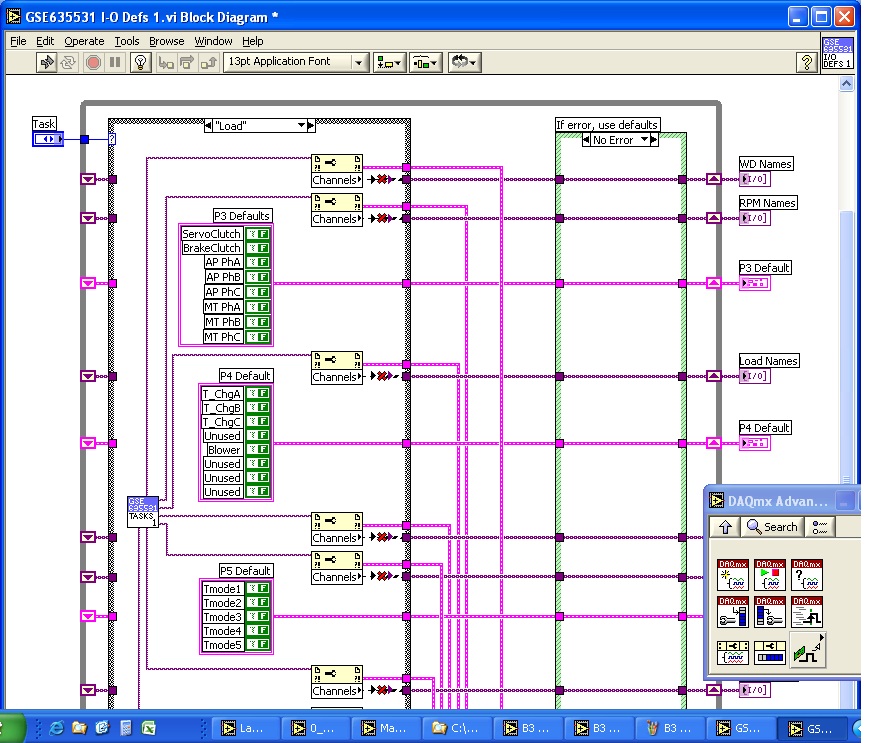Click the Pause toolbar button
887x743 pixels.
click(115, 62)
